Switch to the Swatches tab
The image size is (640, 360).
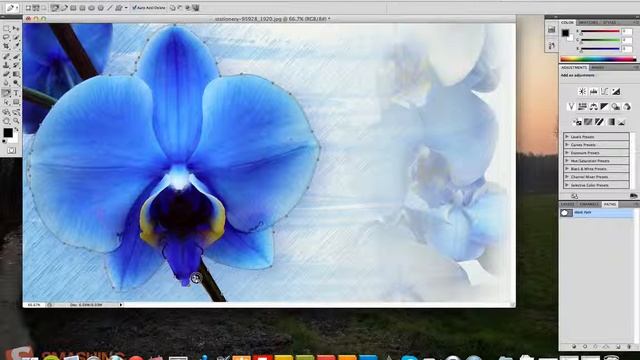click(588, 22)
